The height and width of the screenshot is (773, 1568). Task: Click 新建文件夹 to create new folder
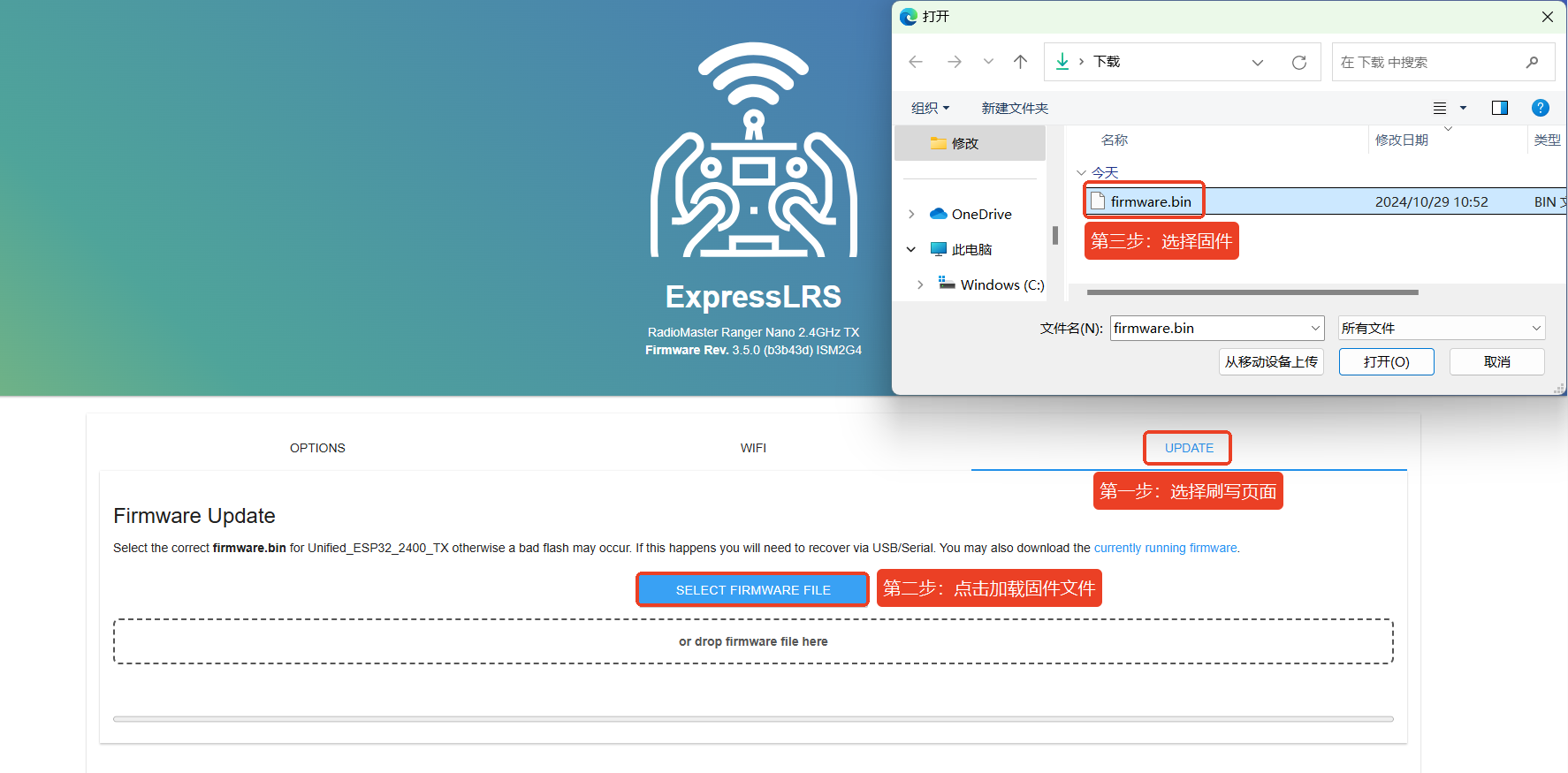[x=1015, y=108]
